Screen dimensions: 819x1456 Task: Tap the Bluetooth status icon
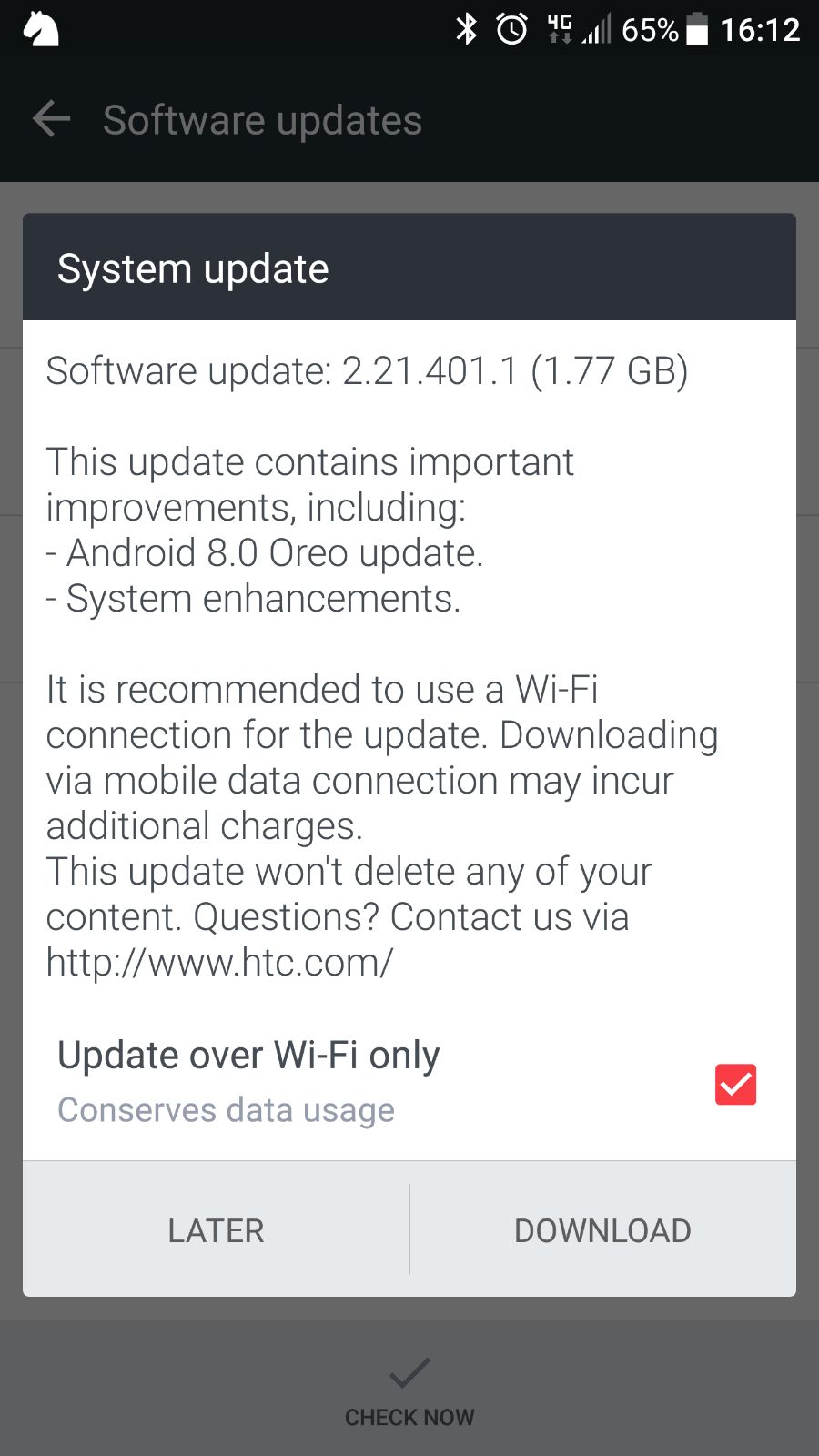(x=467, y=29)
